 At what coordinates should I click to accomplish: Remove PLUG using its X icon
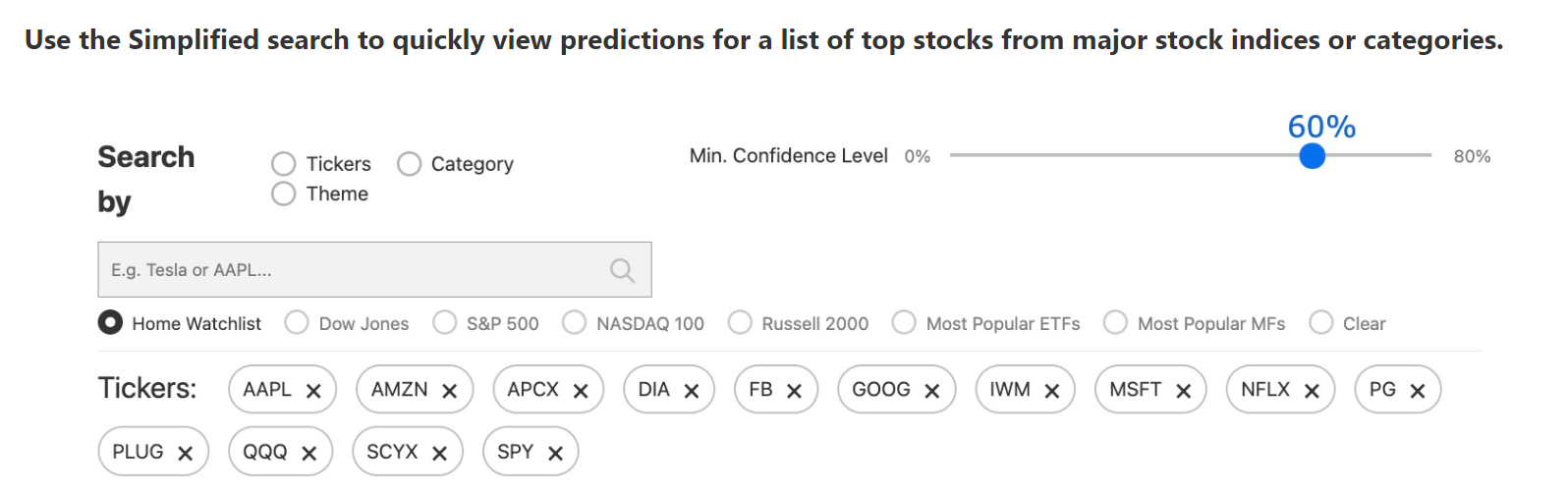pos(185,453)
